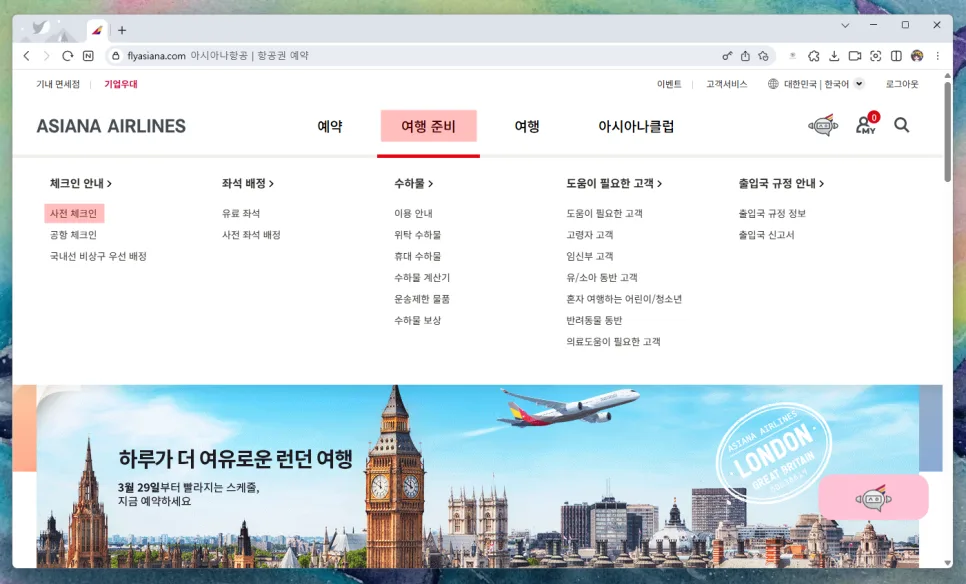Open the browser three-dot menu
This screenshot has height=584, width=966.
[938, 55]
